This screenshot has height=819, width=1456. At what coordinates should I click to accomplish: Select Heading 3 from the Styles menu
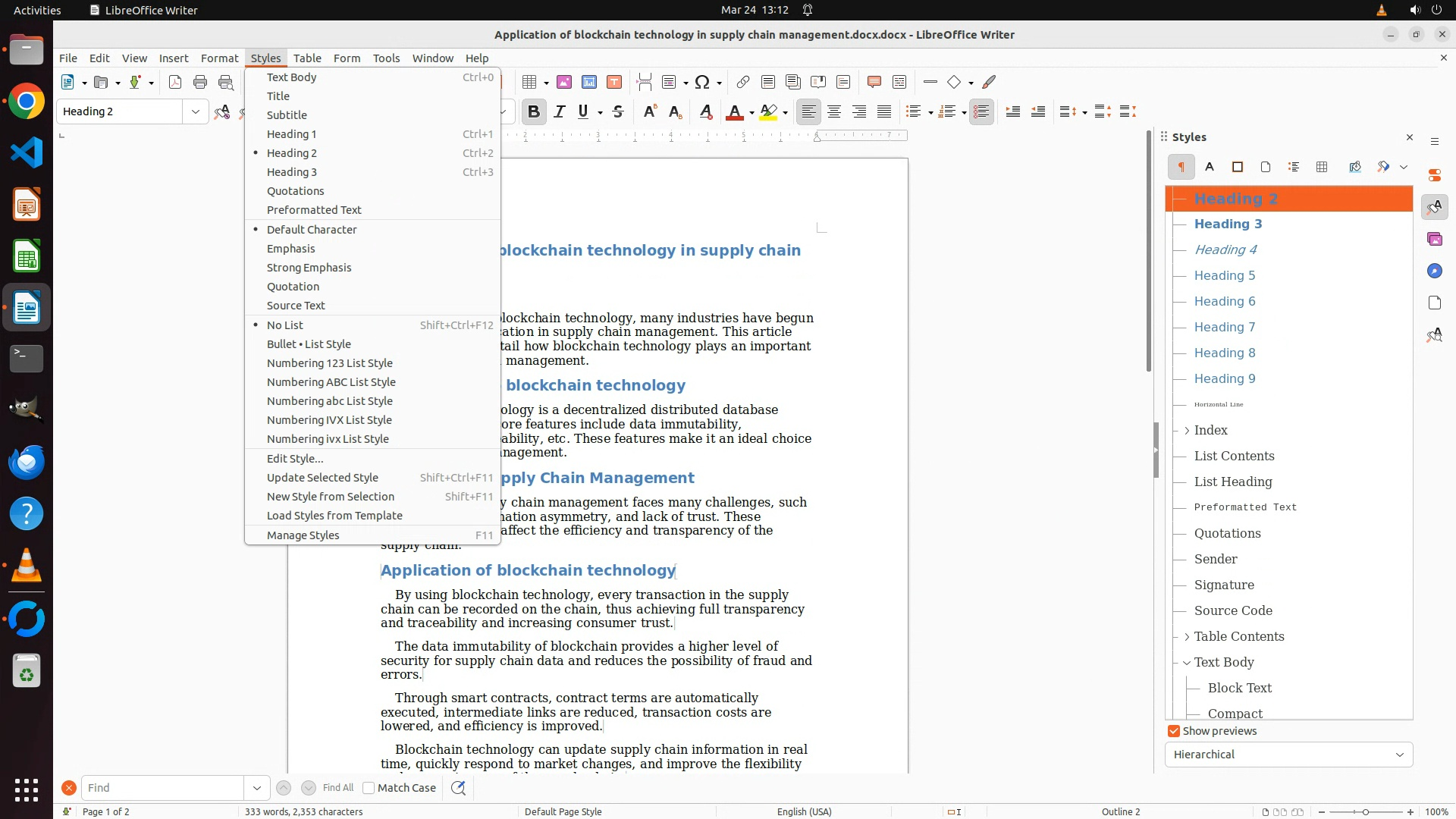292,172
